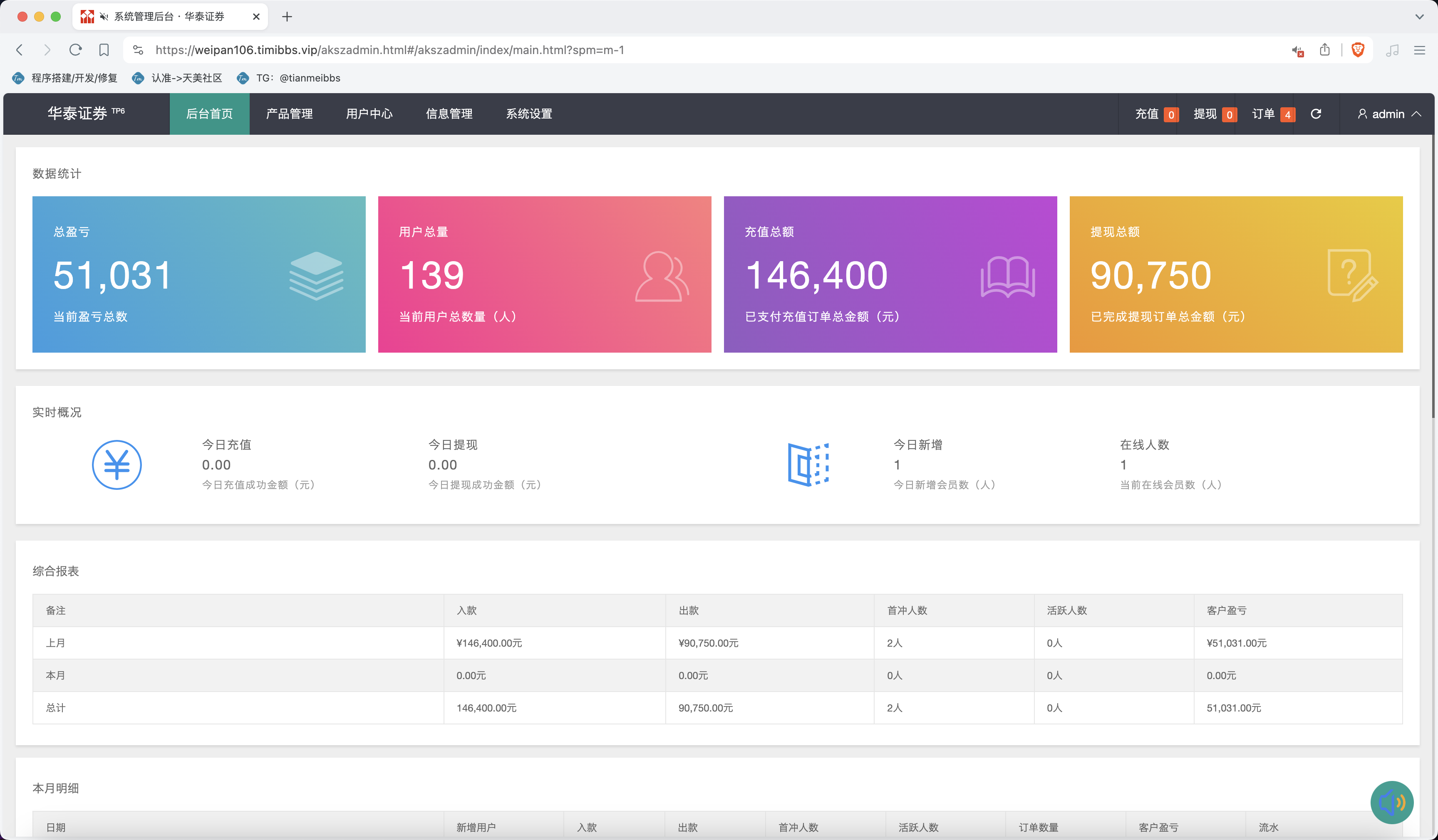This screenshot has height=840, width=1438.
Task: Open site settings icon in address bar
Action: tap(138, 50)
